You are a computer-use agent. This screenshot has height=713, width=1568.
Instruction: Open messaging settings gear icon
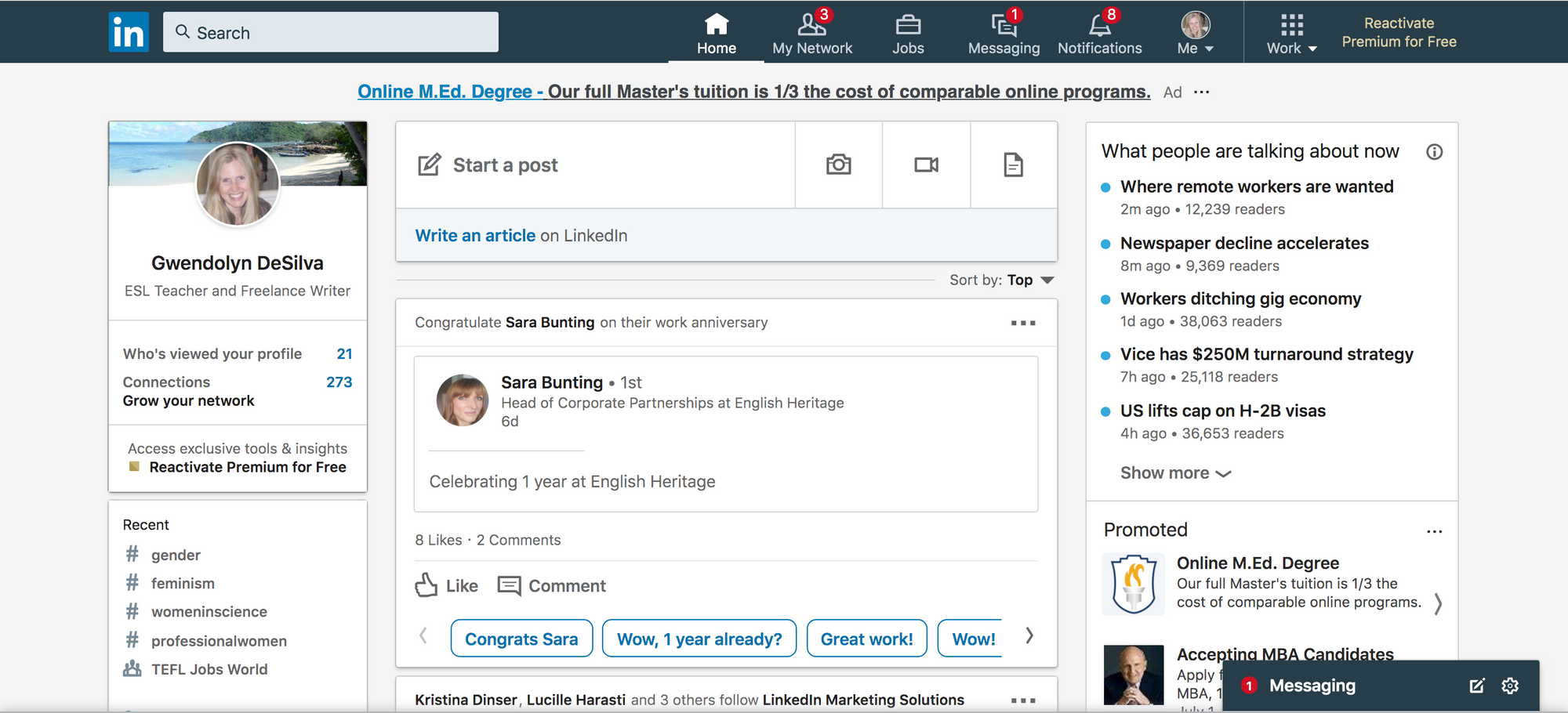pyautogui.click(x=1510, y=686)
